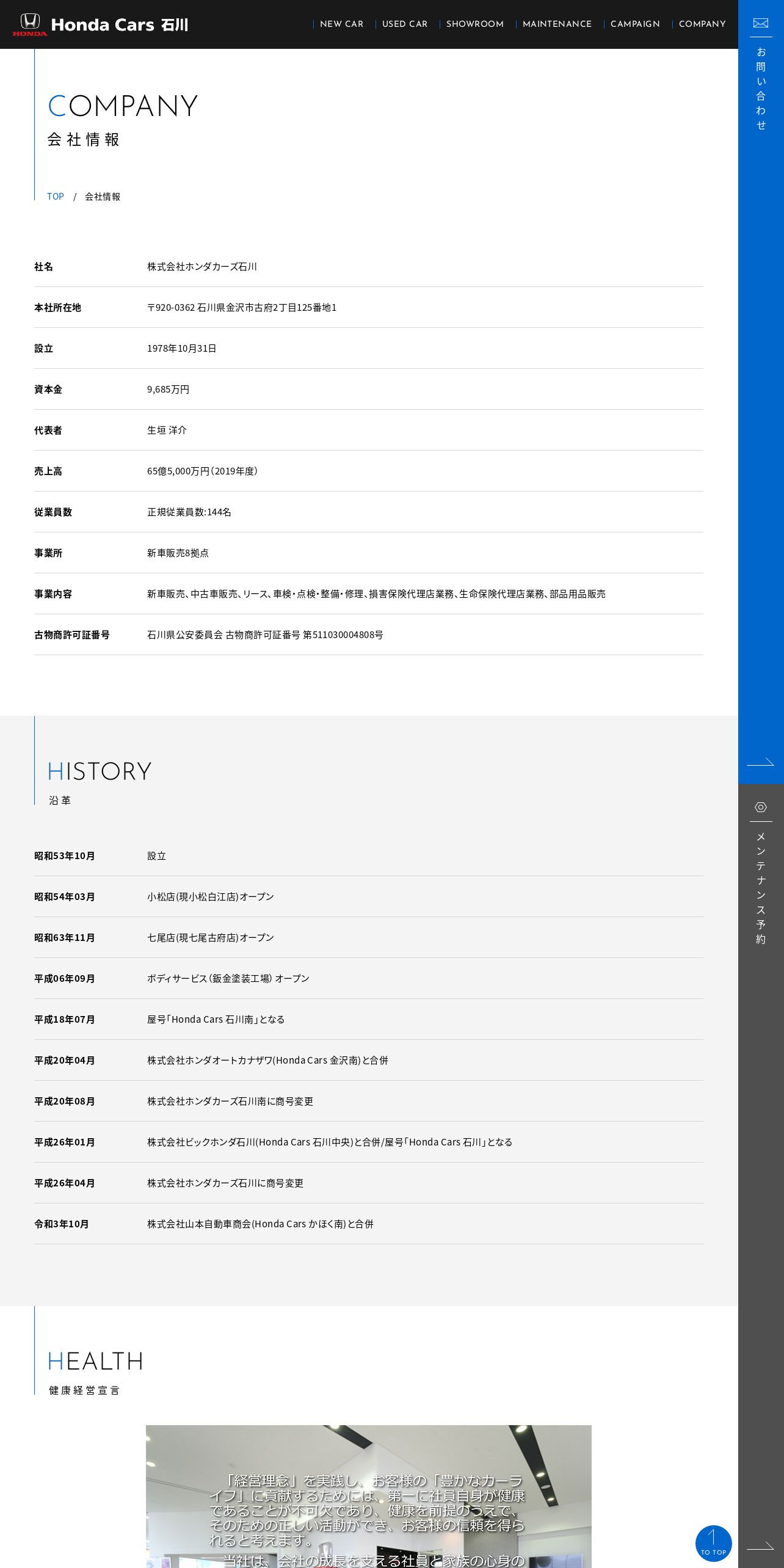Click the company name 株式会社ホンダカーズ石川
Image resolution: width=784 pixels, height=1568 pixels.
coord(202,267)
